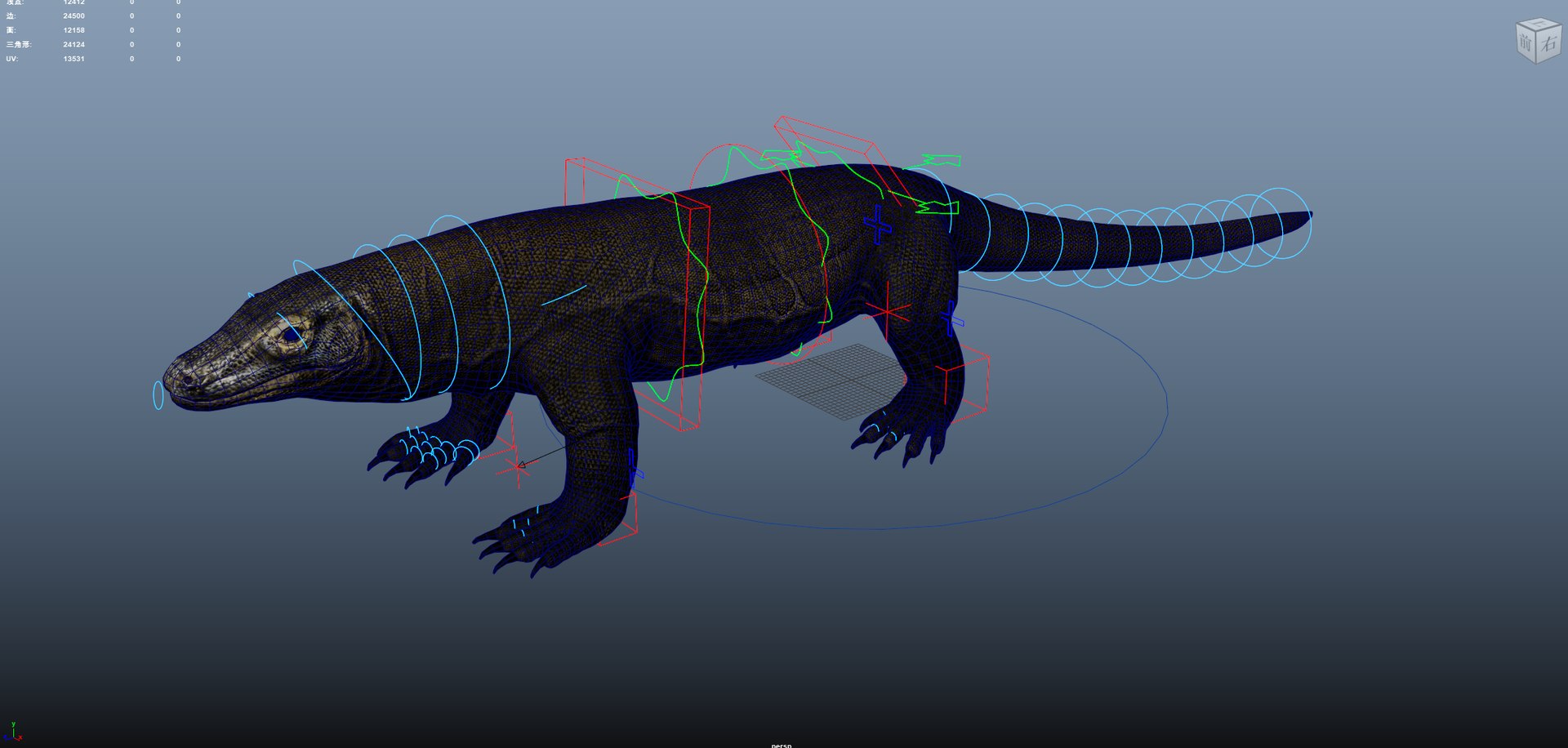Click the 24500 edge count value
1568x748 pixels.
[73, 16]
